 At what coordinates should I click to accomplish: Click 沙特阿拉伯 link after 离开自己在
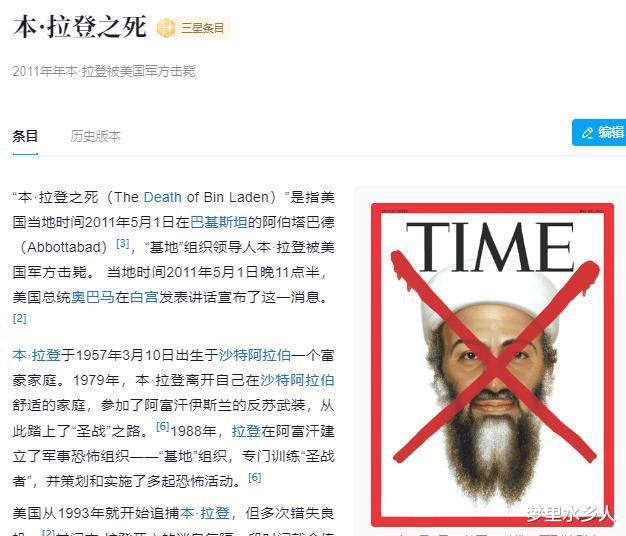click(x=297, y=380)
